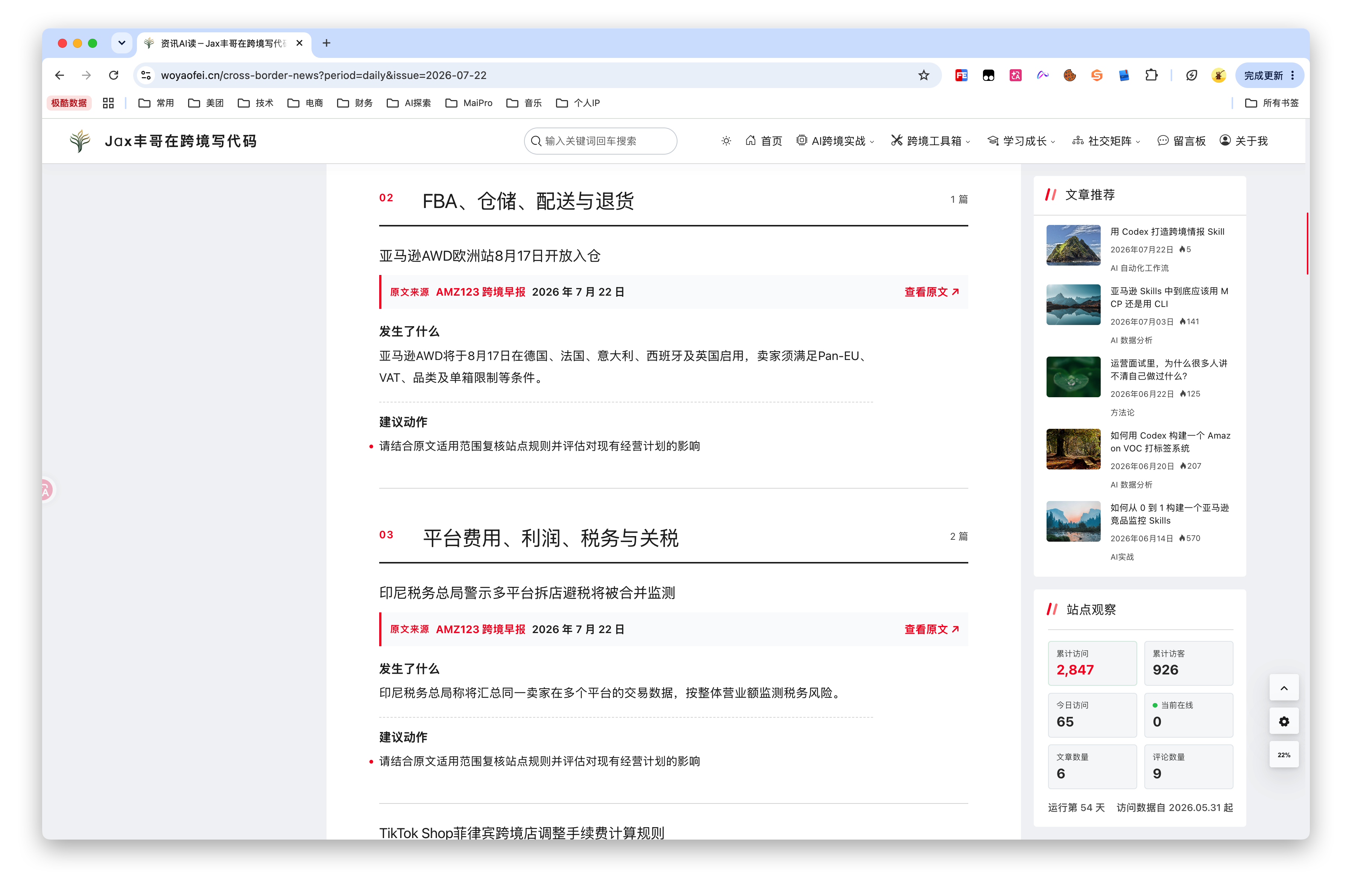Open the 个人IP bookmarks folder
This screenshot has height=896, width=1352.
(578, 103)
